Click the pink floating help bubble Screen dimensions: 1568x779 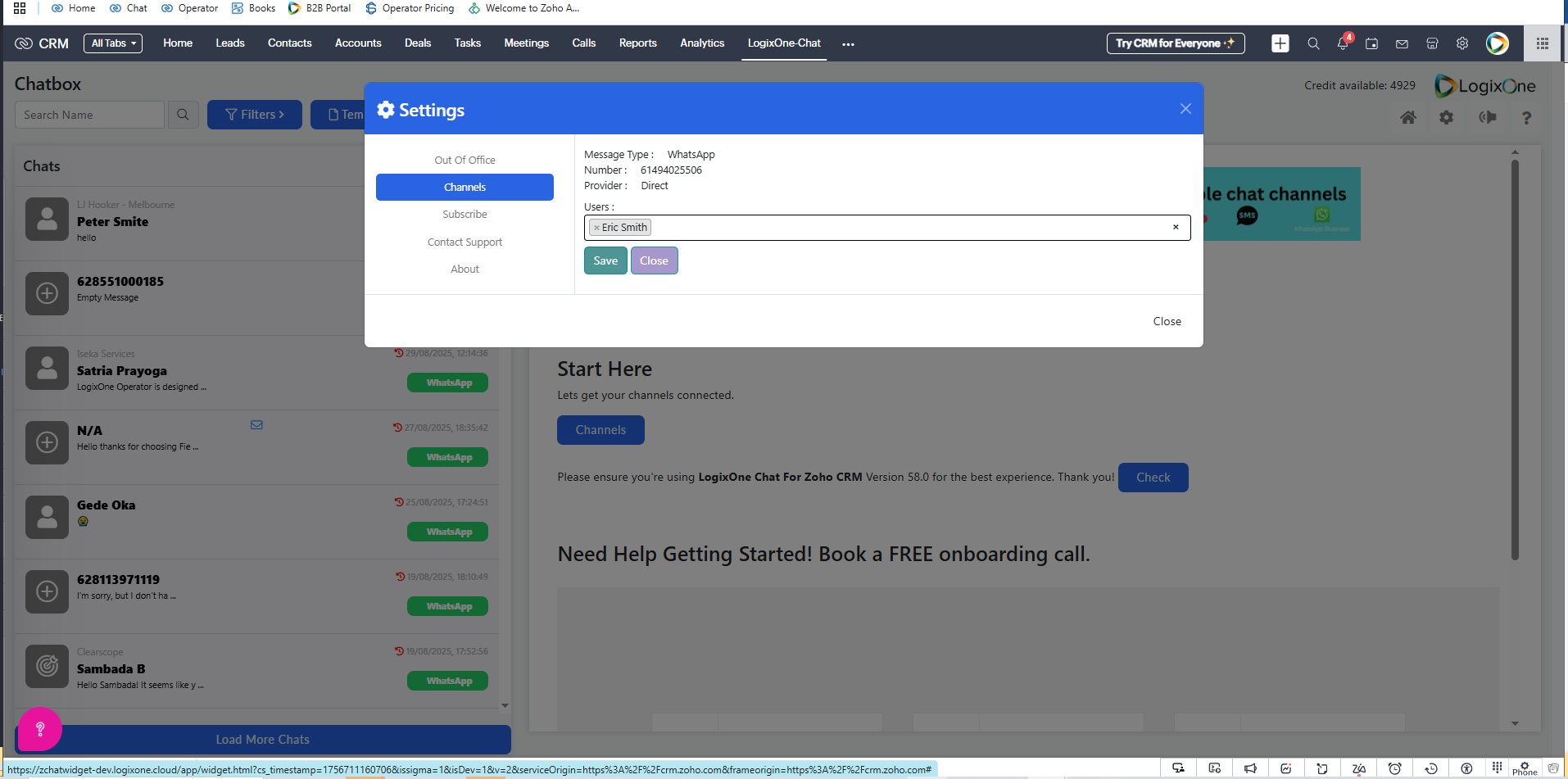pos(39,729)
